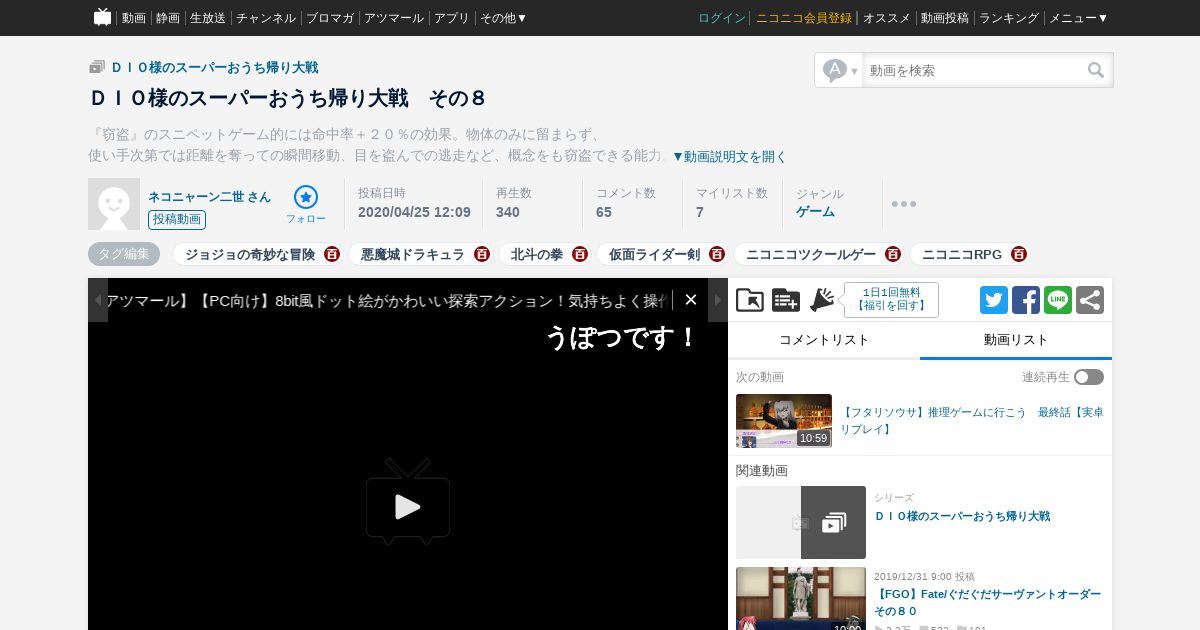Expand the video description with 動画説明文を開く
The image size is (1200, 630).
click(730, 156)
